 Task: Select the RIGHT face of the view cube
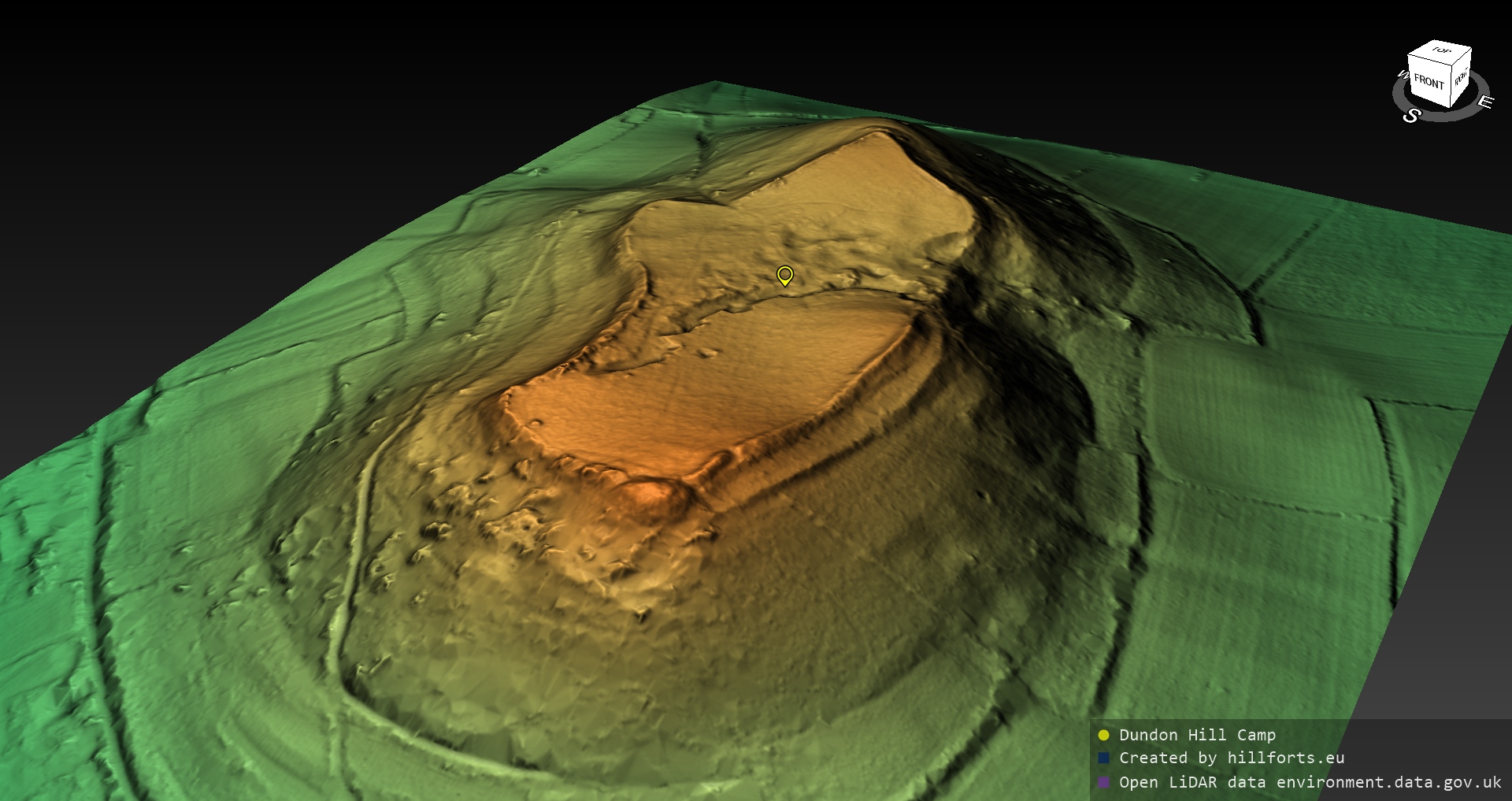1461,78
